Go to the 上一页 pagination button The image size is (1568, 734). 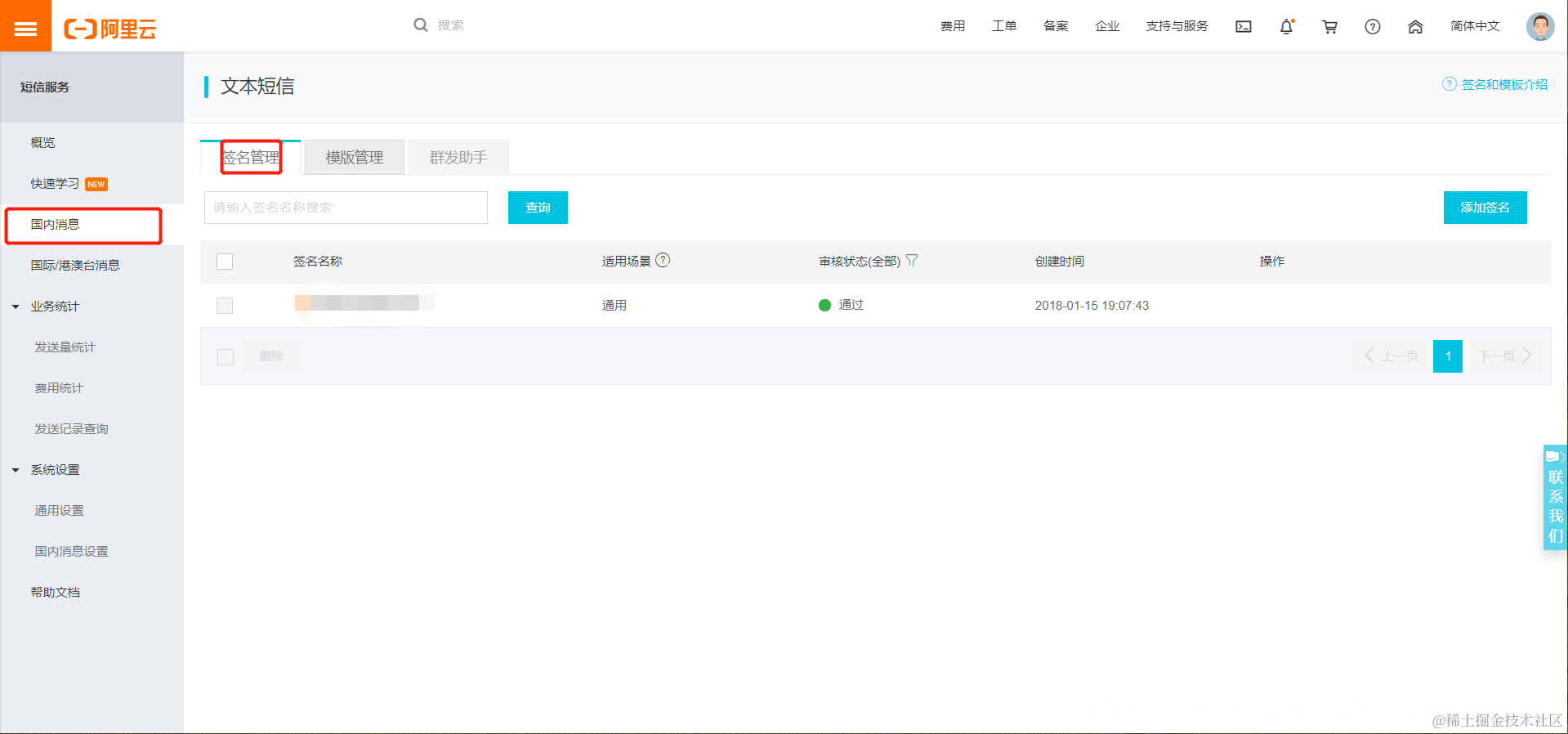point(1392,356)
